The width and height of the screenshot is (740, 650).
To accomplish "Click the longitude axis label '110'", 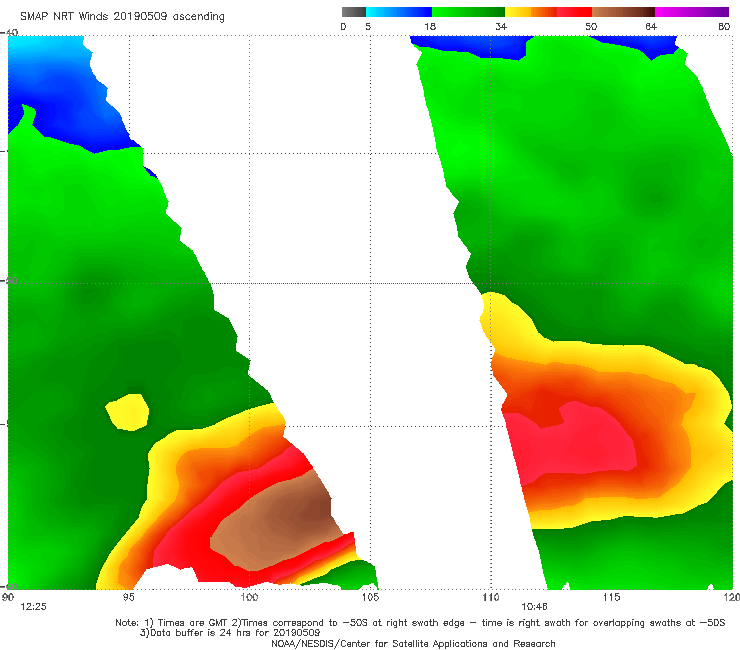I will (491, 597).
